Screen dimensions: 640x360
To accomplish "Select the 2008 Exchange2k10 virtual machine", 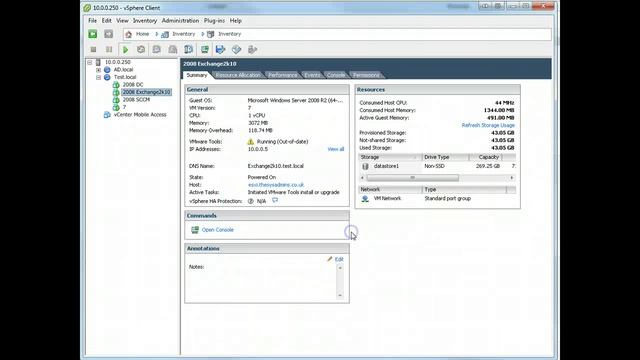I will click(x=147, y=92).
